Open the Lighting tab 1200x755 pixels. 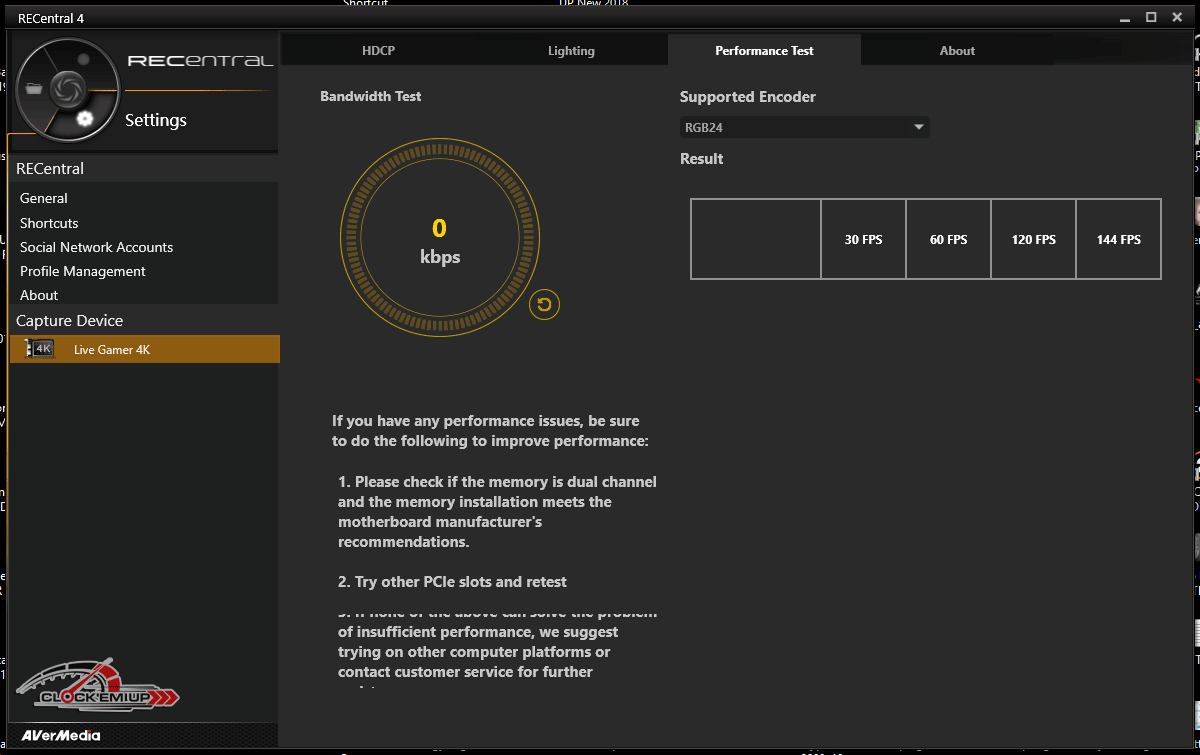pos(571,51)
